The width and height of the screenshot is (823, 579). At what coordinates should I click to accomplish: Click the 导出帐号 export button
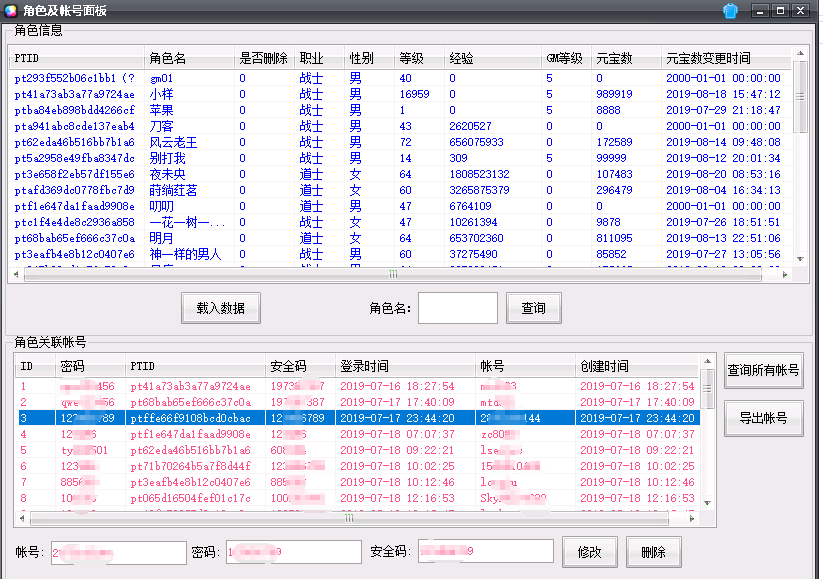[761, 419]
